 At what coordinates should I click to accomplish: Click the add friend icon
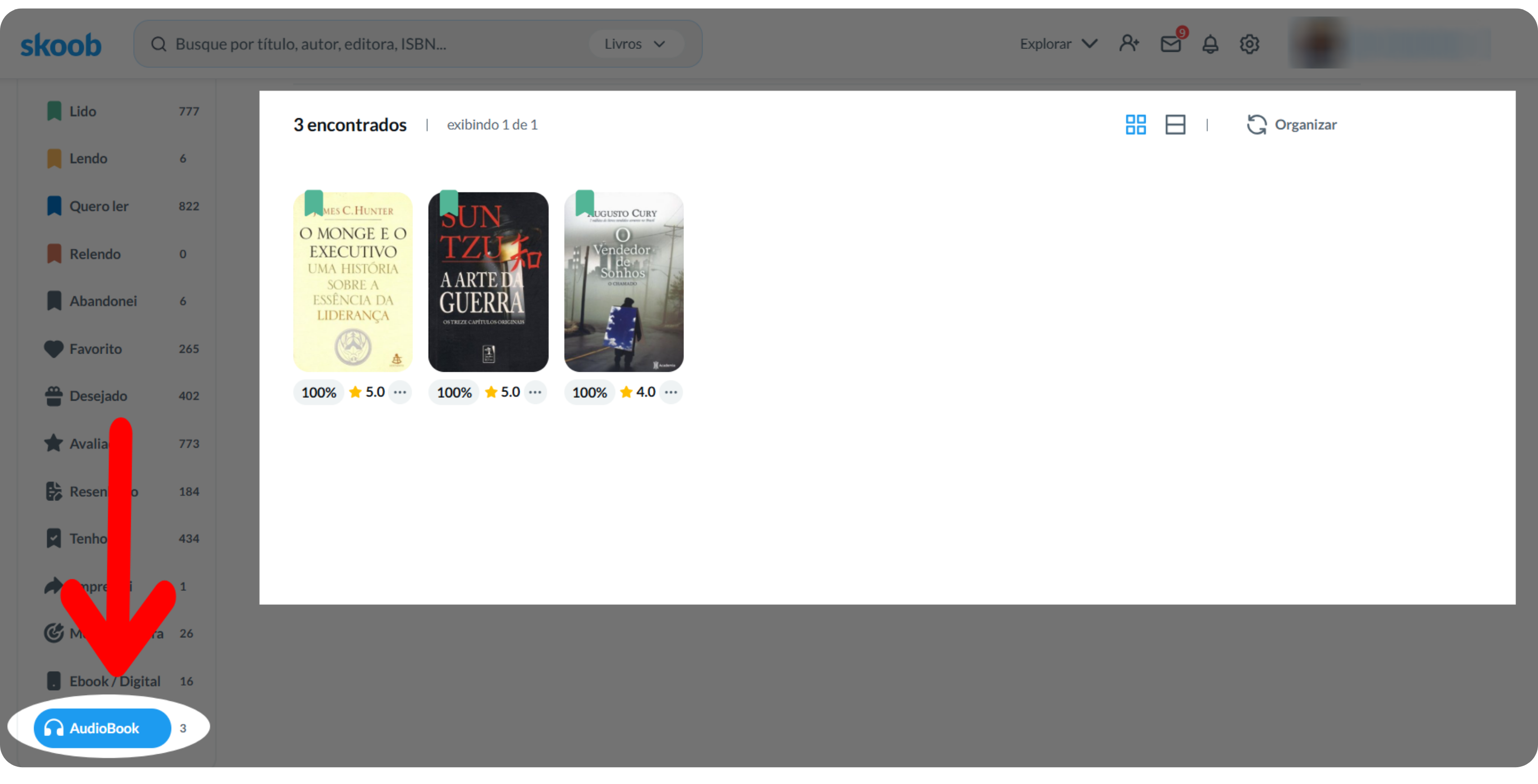tap(1129, 44)
